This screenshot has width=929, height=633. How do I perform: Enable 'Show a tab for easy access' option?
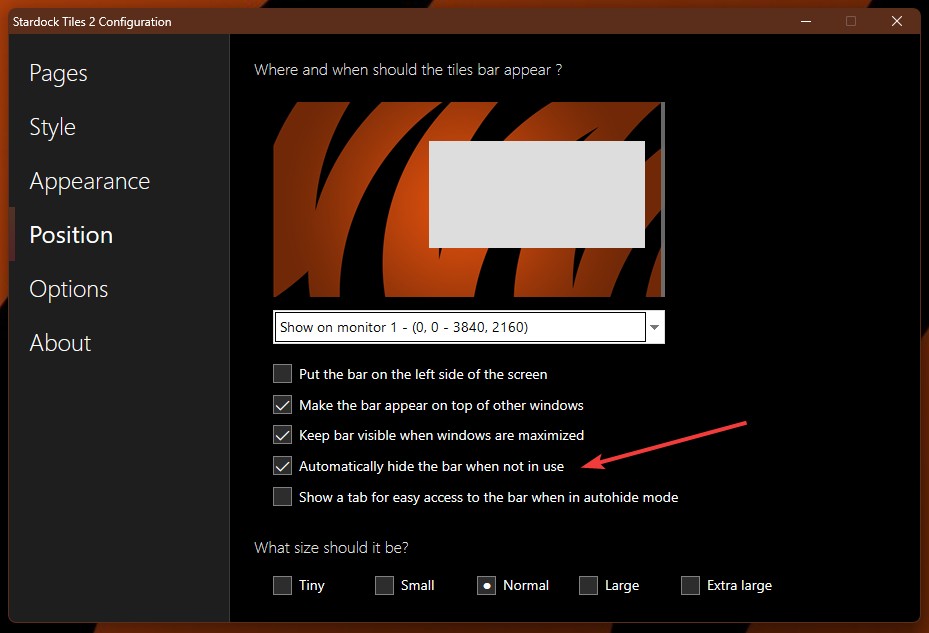pos(283,497)
